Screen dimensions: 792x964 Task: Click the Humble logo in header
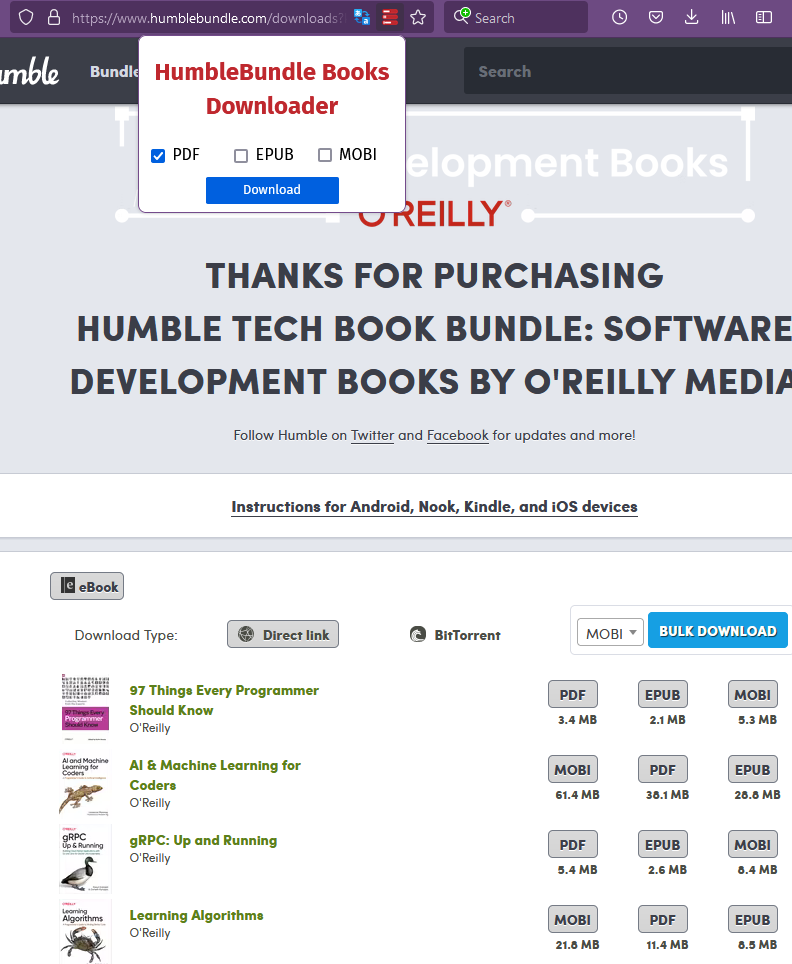pyautogui.click(x=30, y=71)
